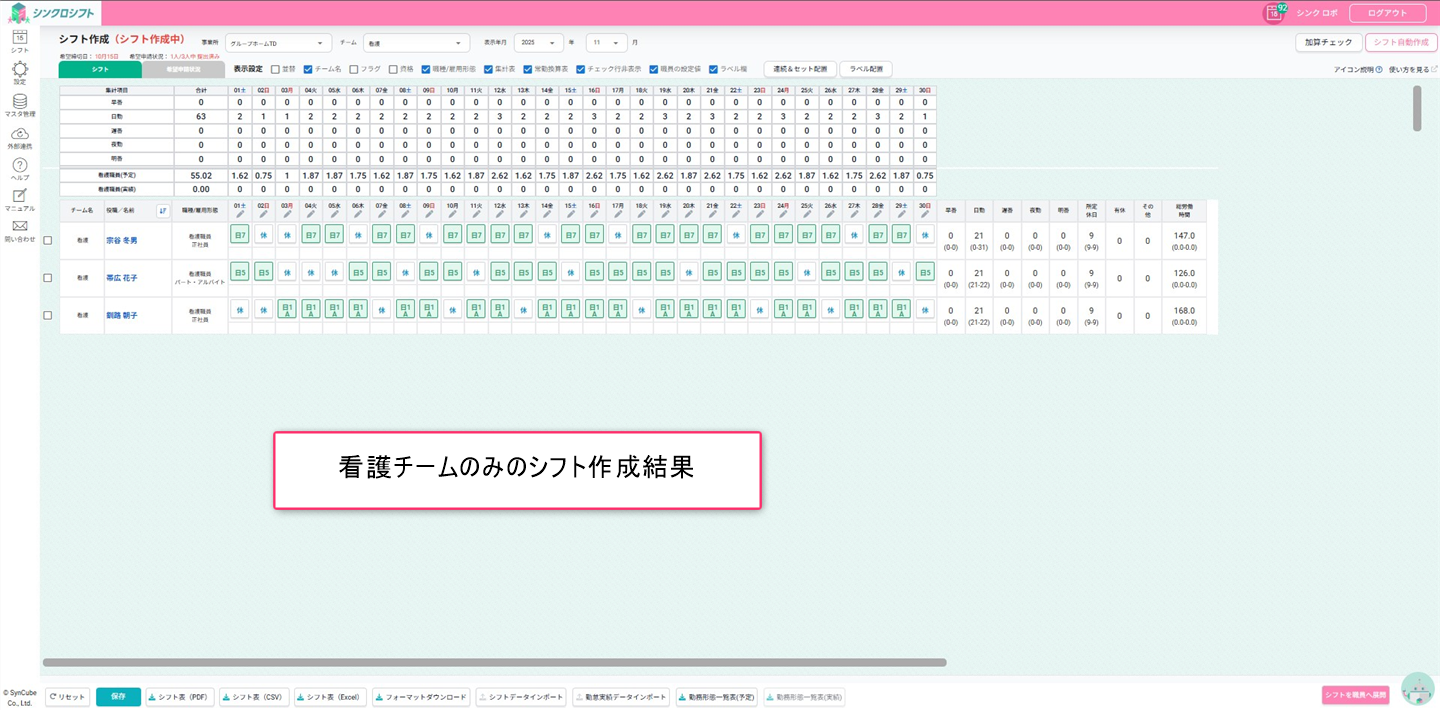Open the シフト calendar icon in sidebar
Viewport: 1440px width, 710px height.
(x=19, y=40)
